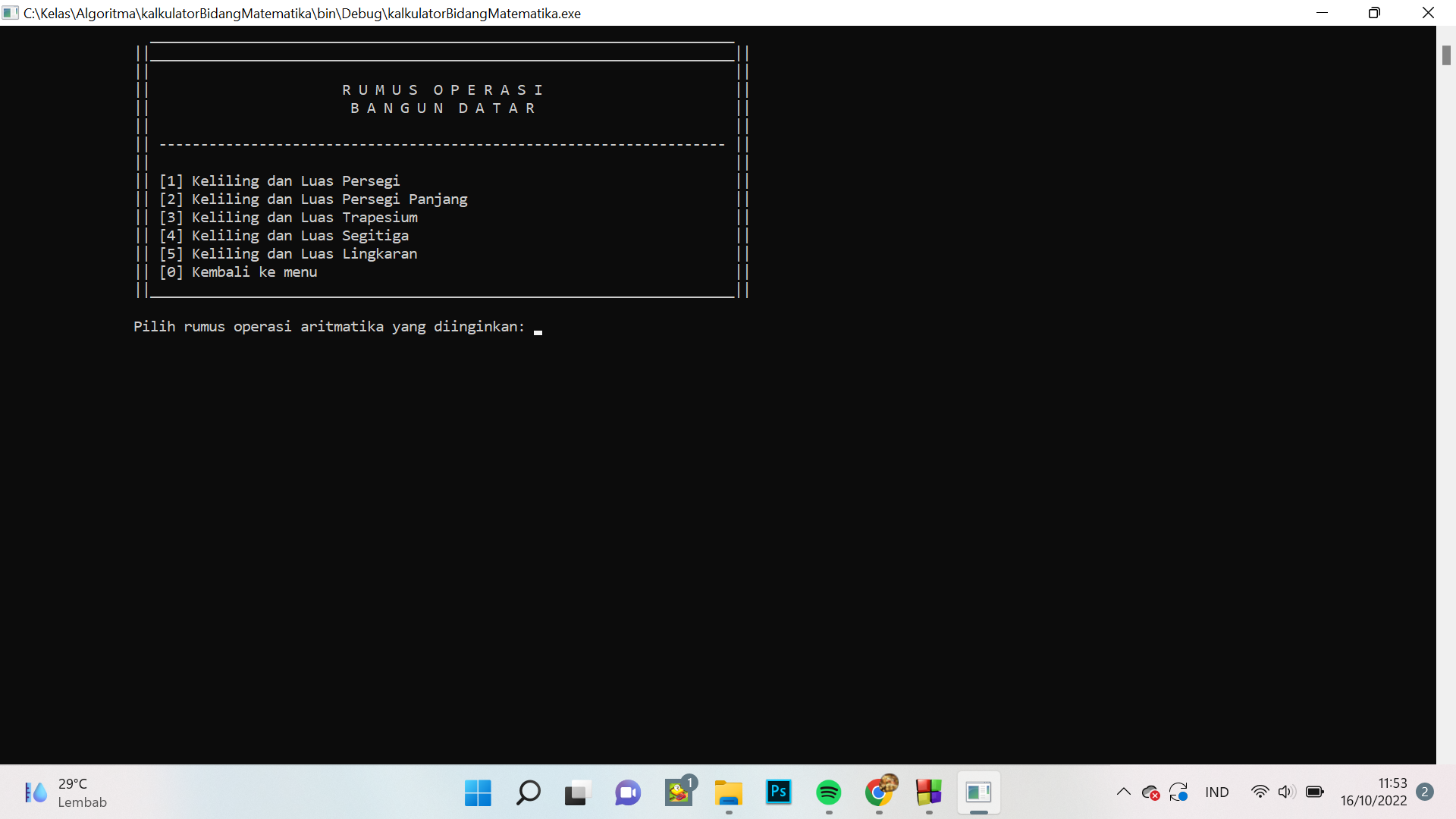Open the Wi-Fi network quick settings
The width and height of the screenshot is (1456, 819).
click(1260, 792)
